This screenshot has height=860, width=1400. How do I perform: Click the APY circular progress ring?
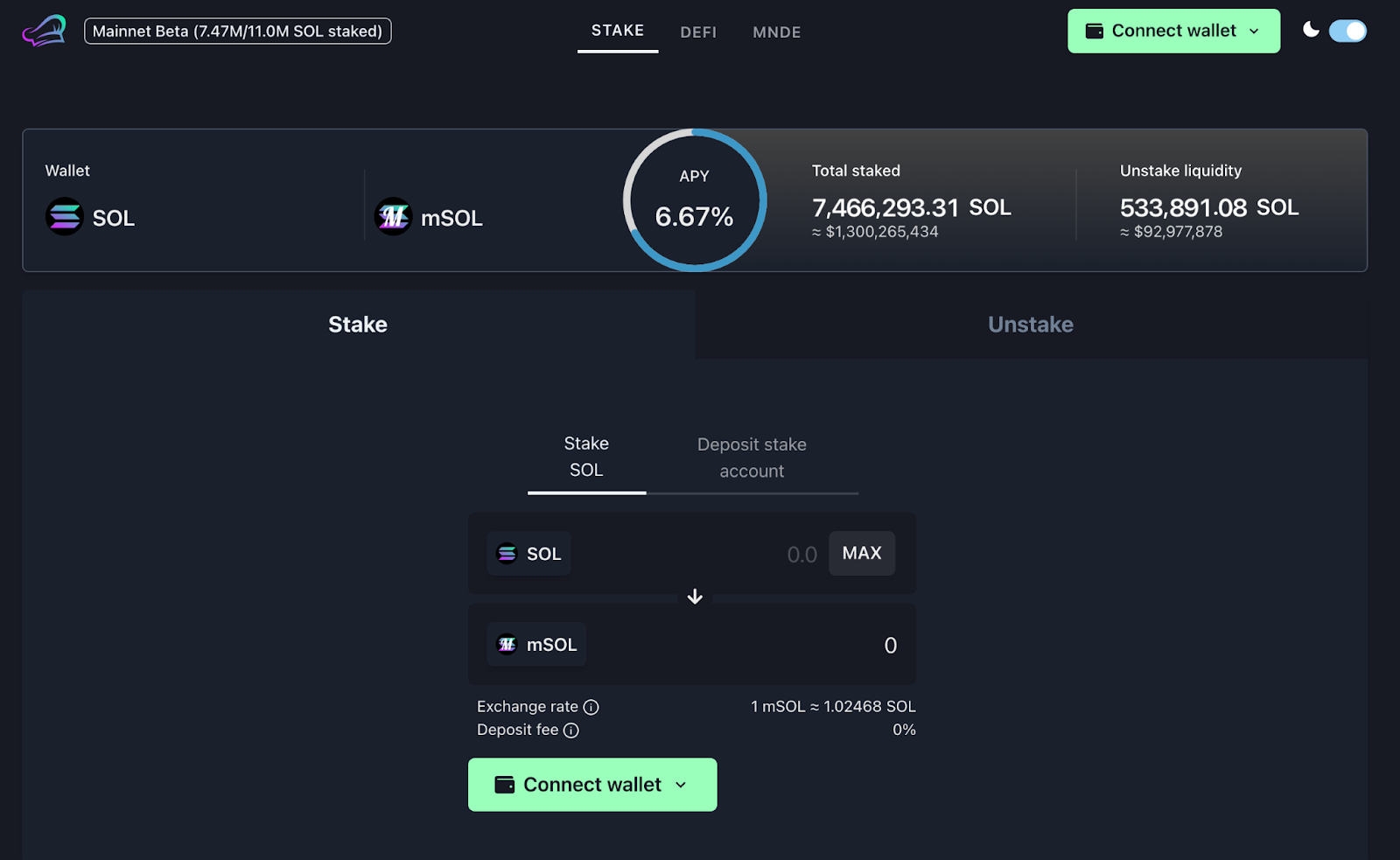(x=695, y=200)
